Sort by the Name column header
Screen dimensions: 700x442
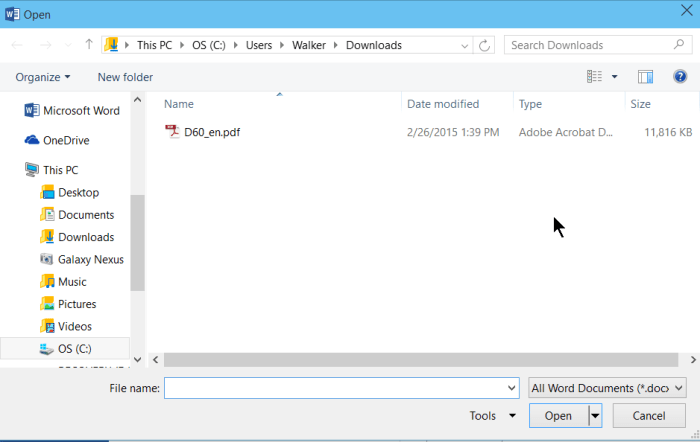[179, 104]
